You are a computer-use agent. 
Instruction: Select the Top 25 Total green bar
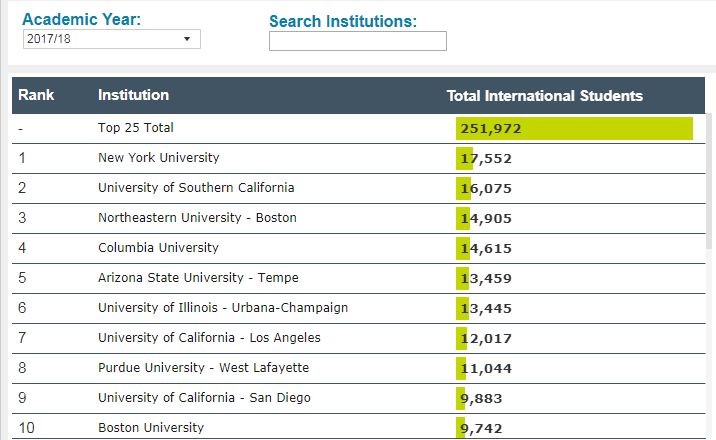[x=574, y=128]
